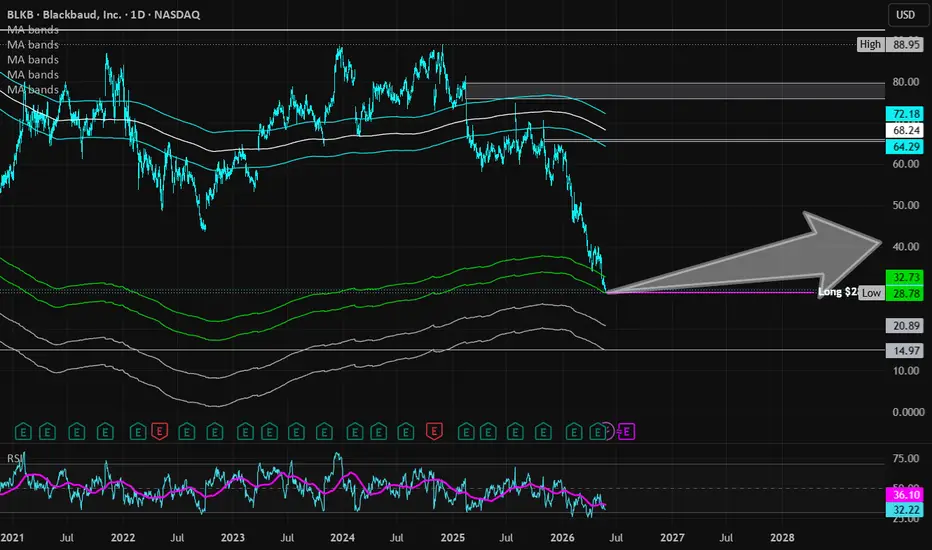Click the 2024 label on time axis

pos(342,538)
